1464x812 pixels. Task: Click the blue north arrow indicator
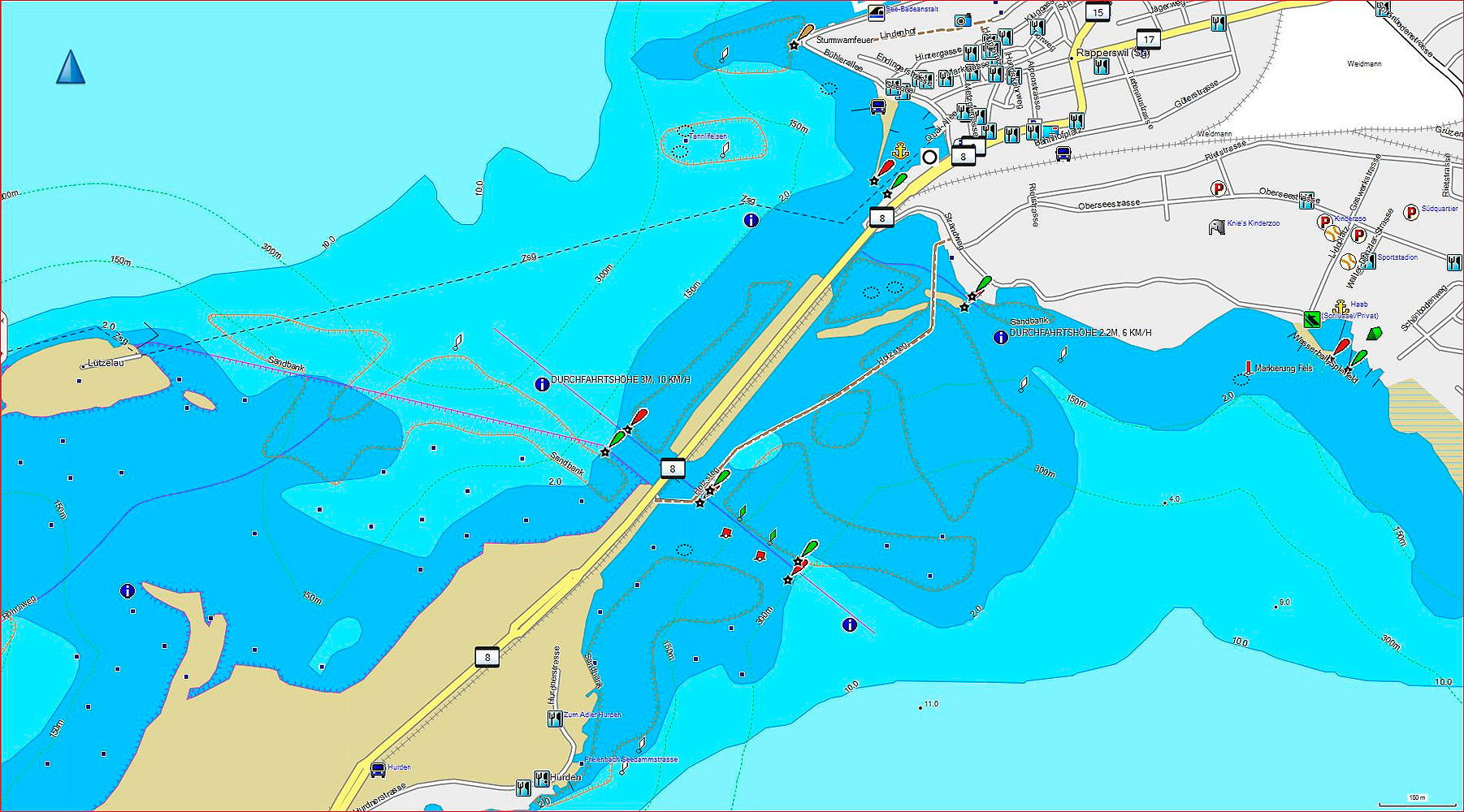(x=71, y=67)
